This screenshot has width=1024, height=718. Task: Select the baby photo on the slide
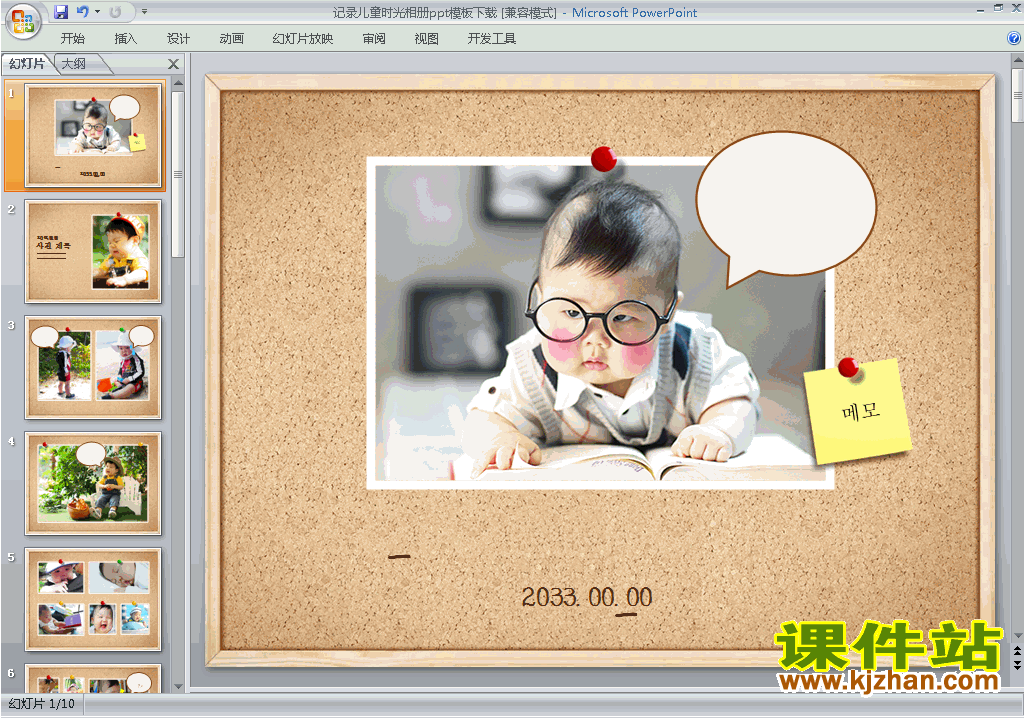[x=600, y=323]
